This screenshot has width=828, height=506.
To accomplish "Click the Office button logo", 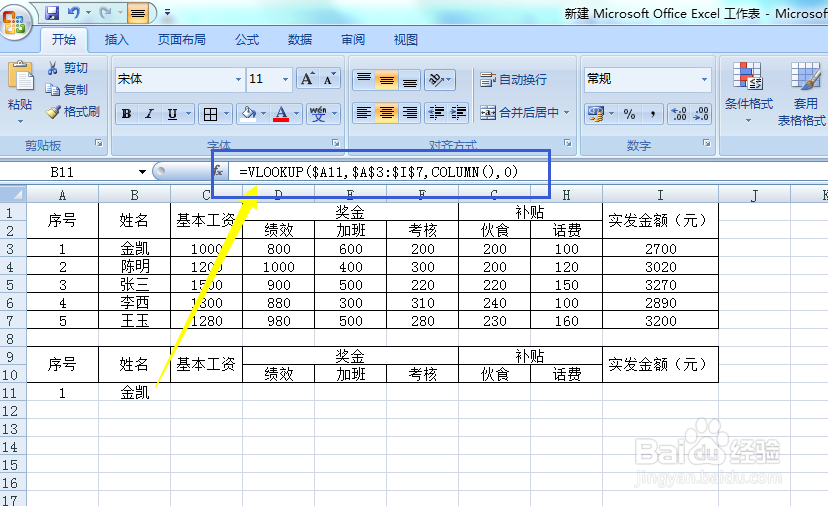I will pos(14,22).
